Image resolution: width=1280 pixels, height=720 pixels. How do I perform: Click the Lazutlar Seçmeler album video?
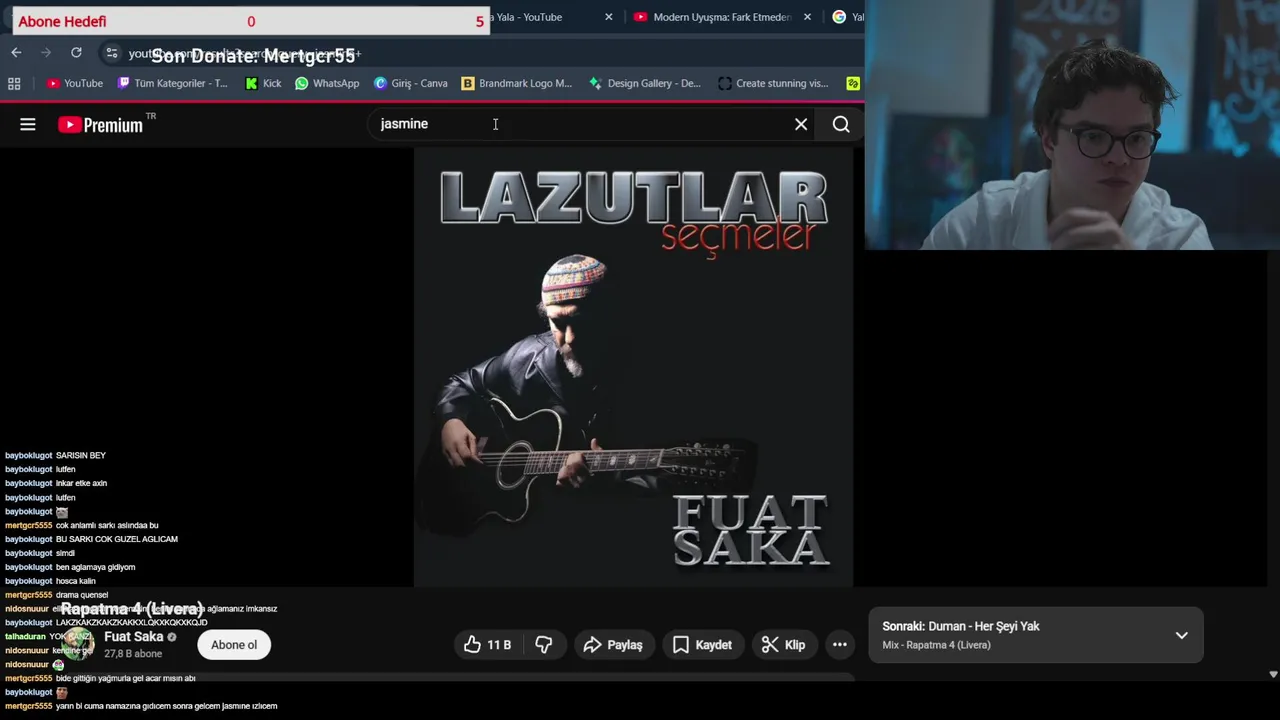click(x=633, y=367)
